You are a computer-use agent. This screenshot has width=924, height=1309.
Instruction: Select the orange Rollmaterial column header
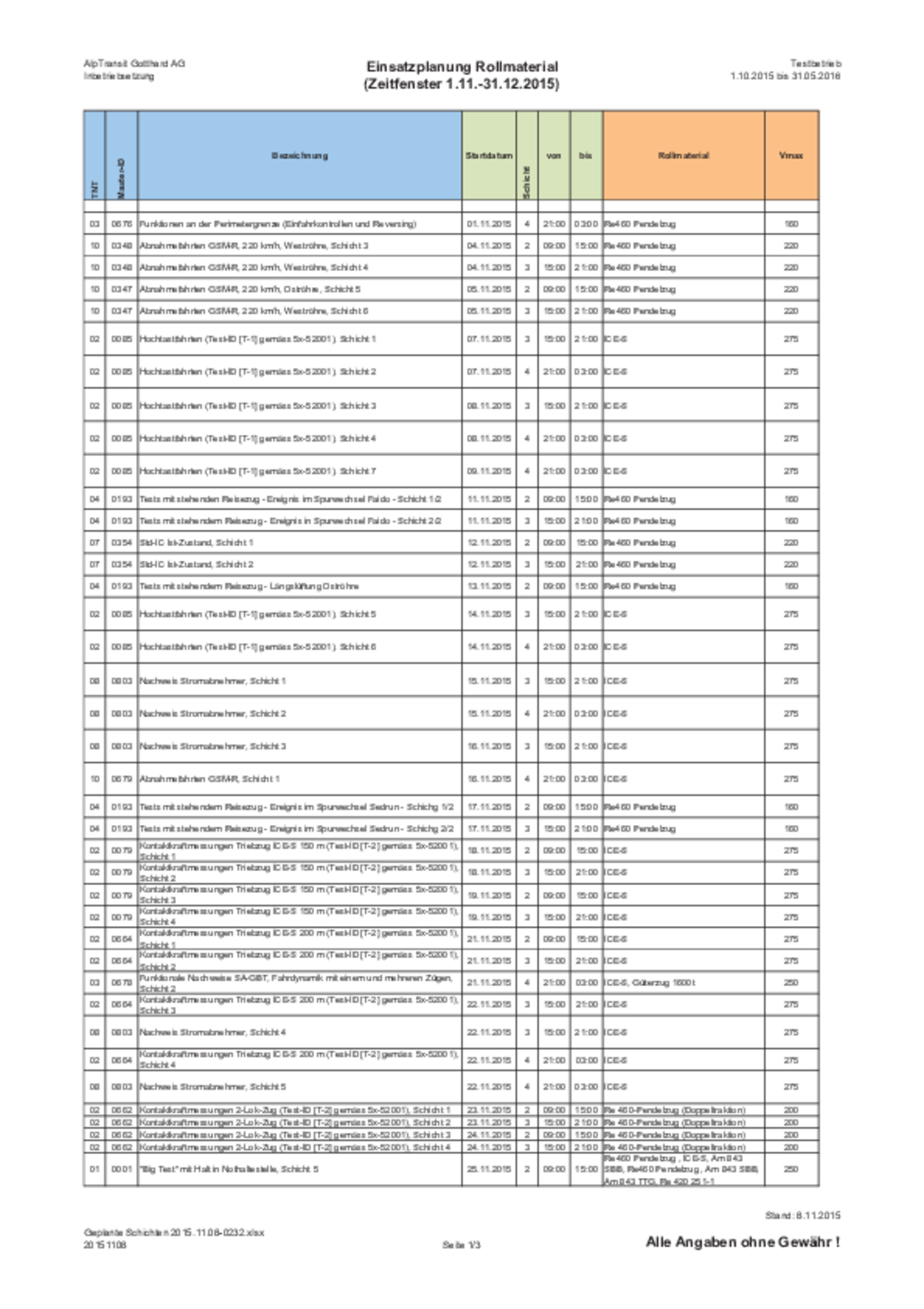(x=683, y=155)
